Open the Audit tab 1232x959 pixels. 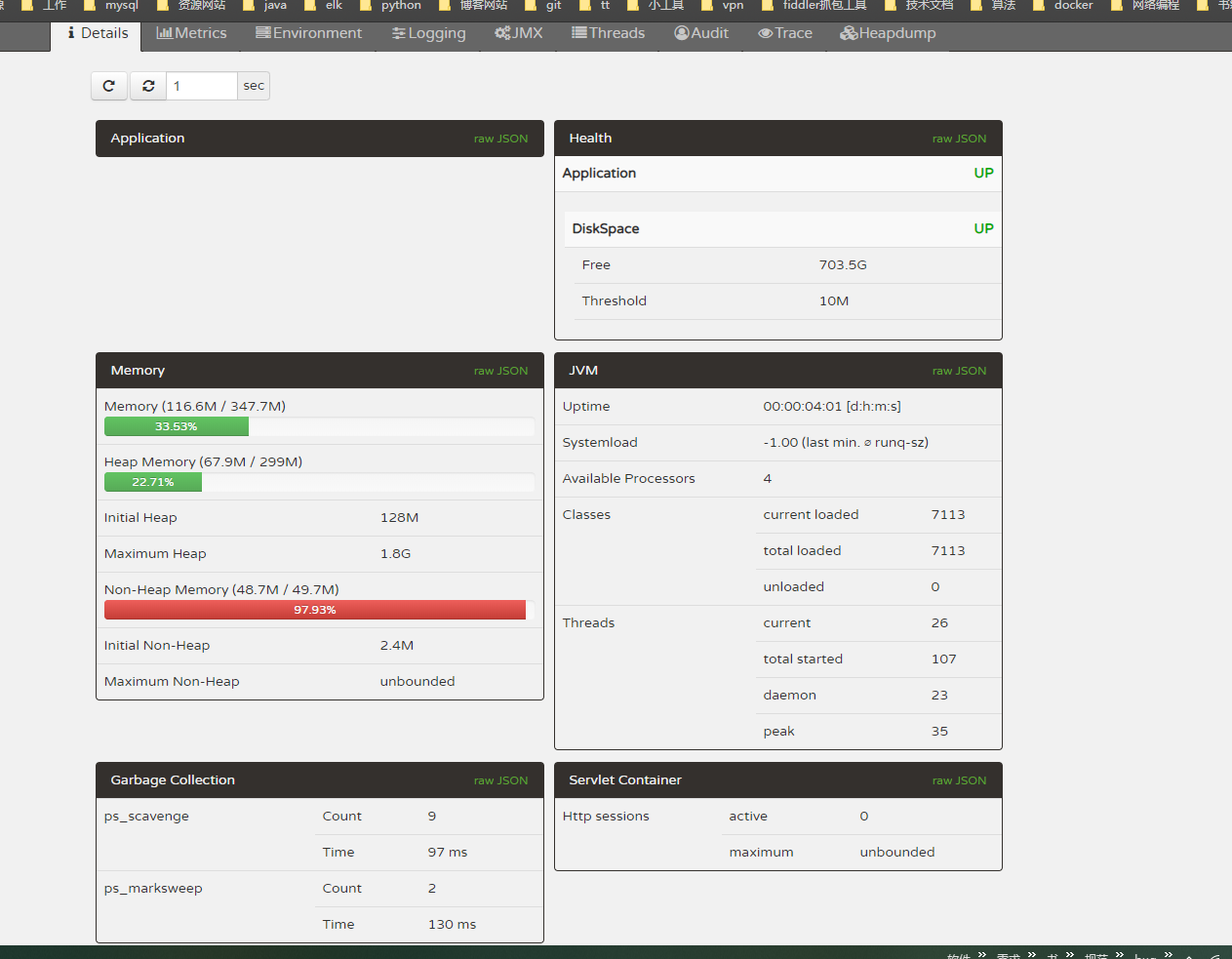701,33
